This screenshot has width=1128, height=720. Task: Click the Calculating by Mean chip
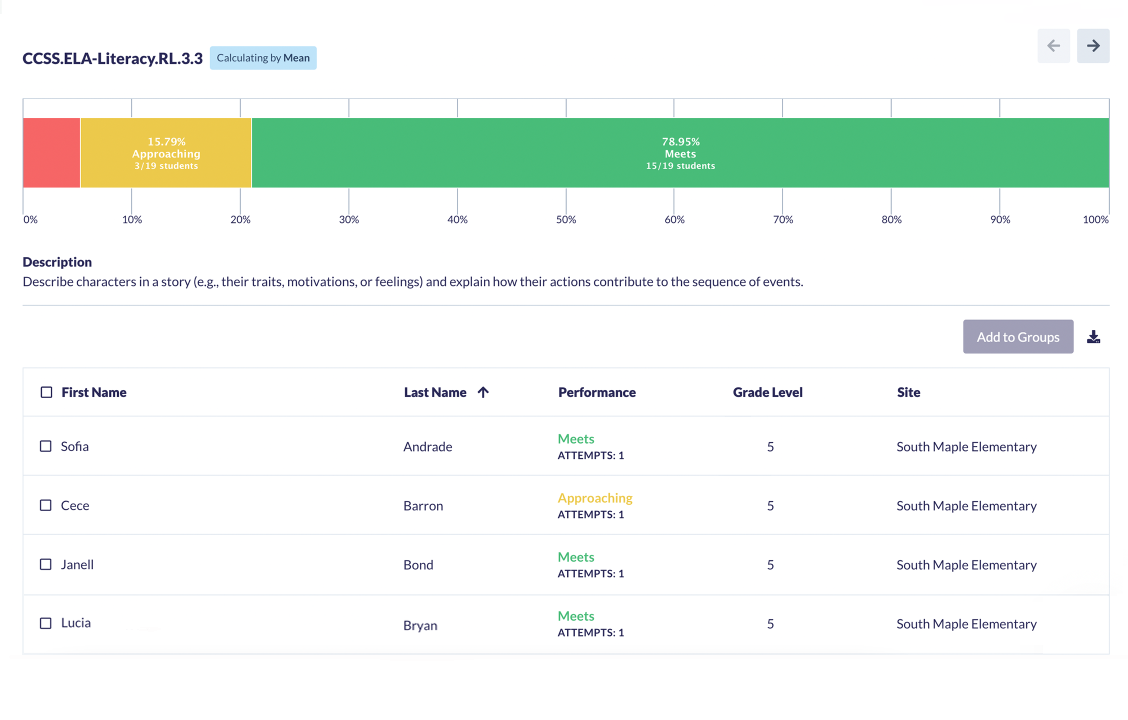coord(263,58)
